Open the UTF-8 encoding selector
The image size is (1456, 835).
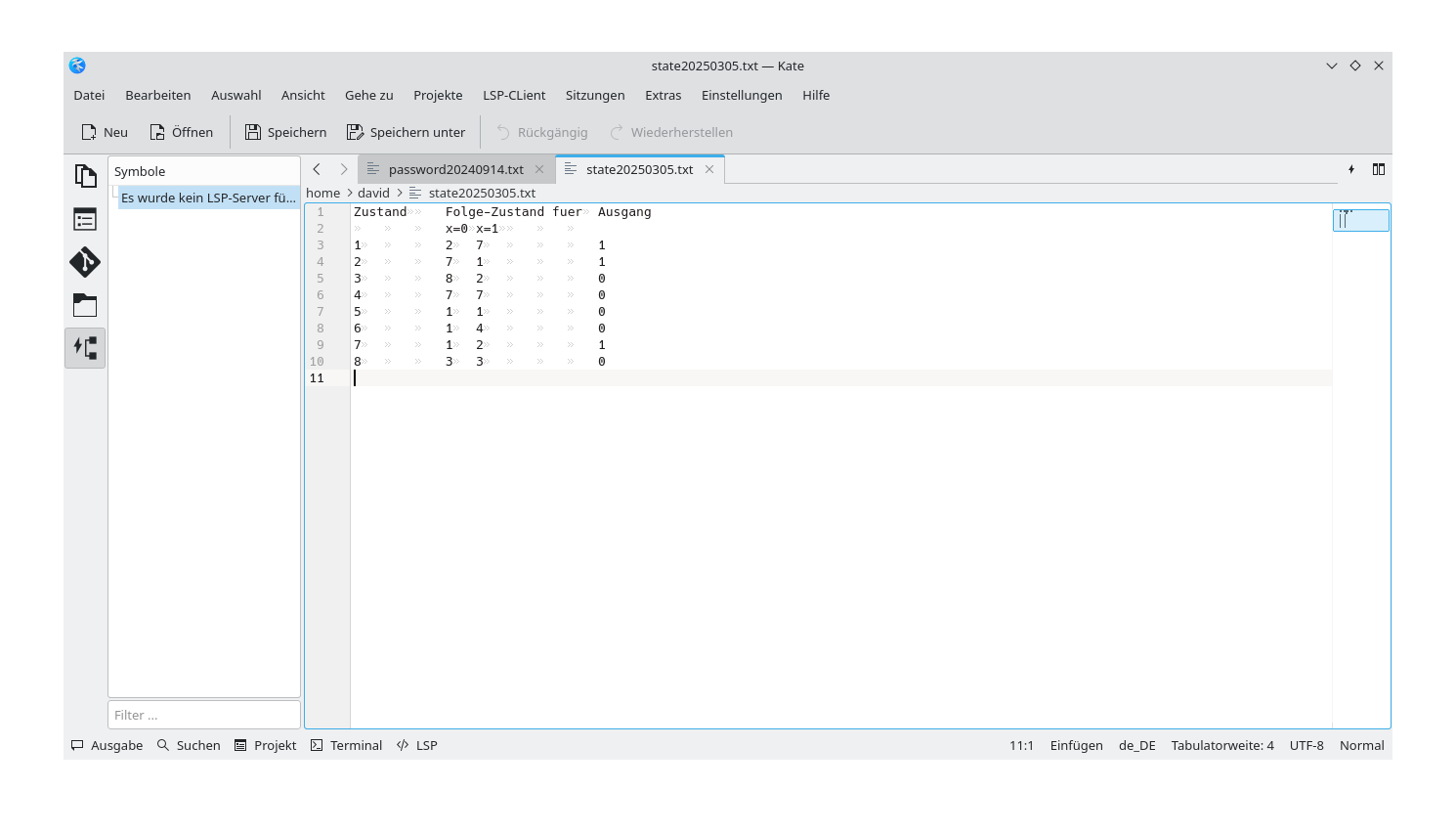(x=1306, y=745)
